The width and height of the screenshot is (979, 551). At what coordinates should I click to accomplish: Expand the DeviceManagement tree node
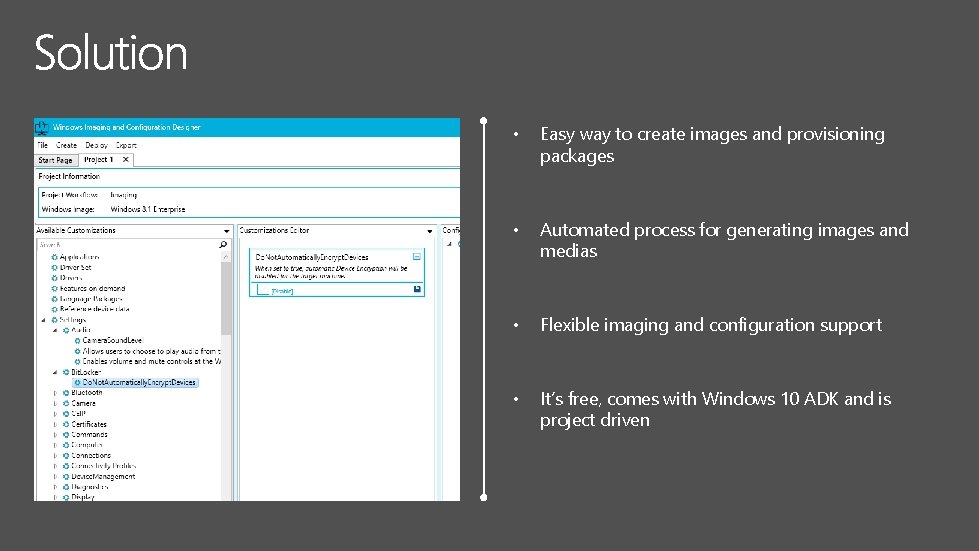(x=55, y=477)
